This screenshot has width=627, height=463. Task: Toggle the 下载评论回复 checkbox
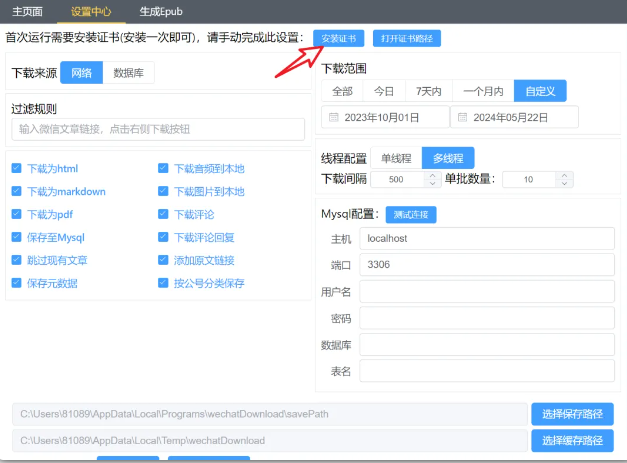[x=163, y=238]
